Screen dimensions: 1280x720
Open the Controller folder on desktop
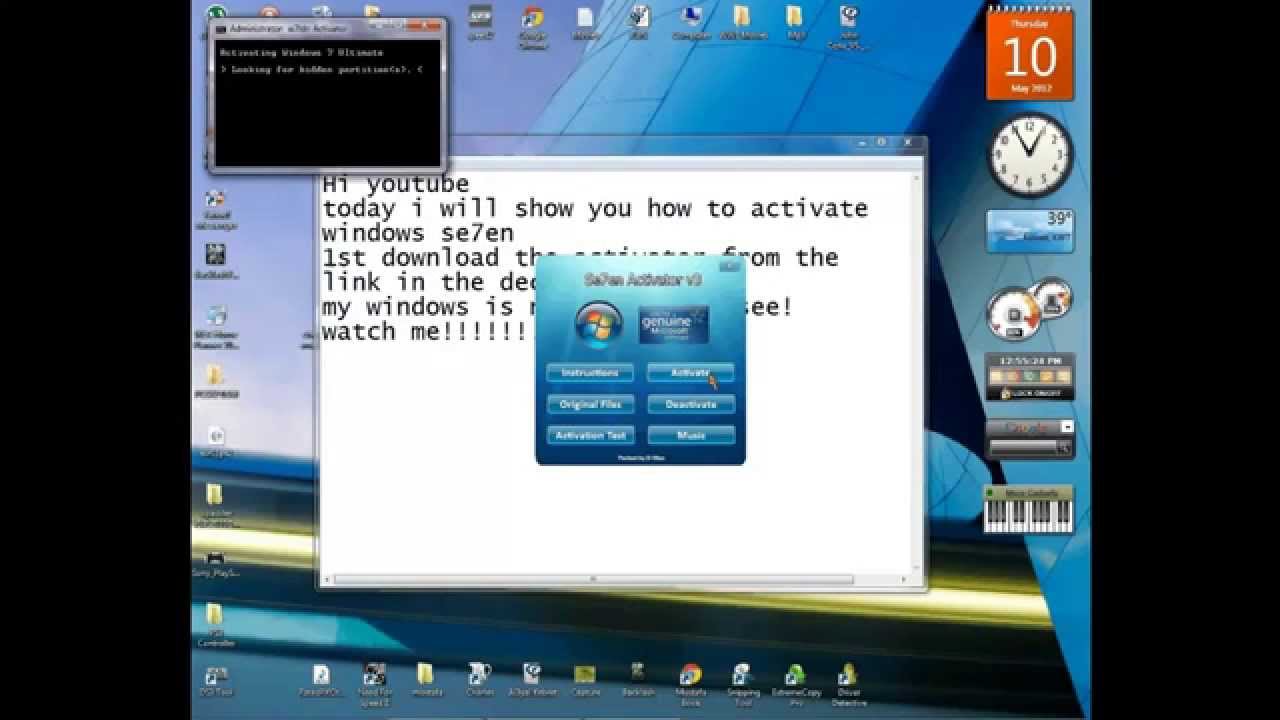tap(215, 625)
